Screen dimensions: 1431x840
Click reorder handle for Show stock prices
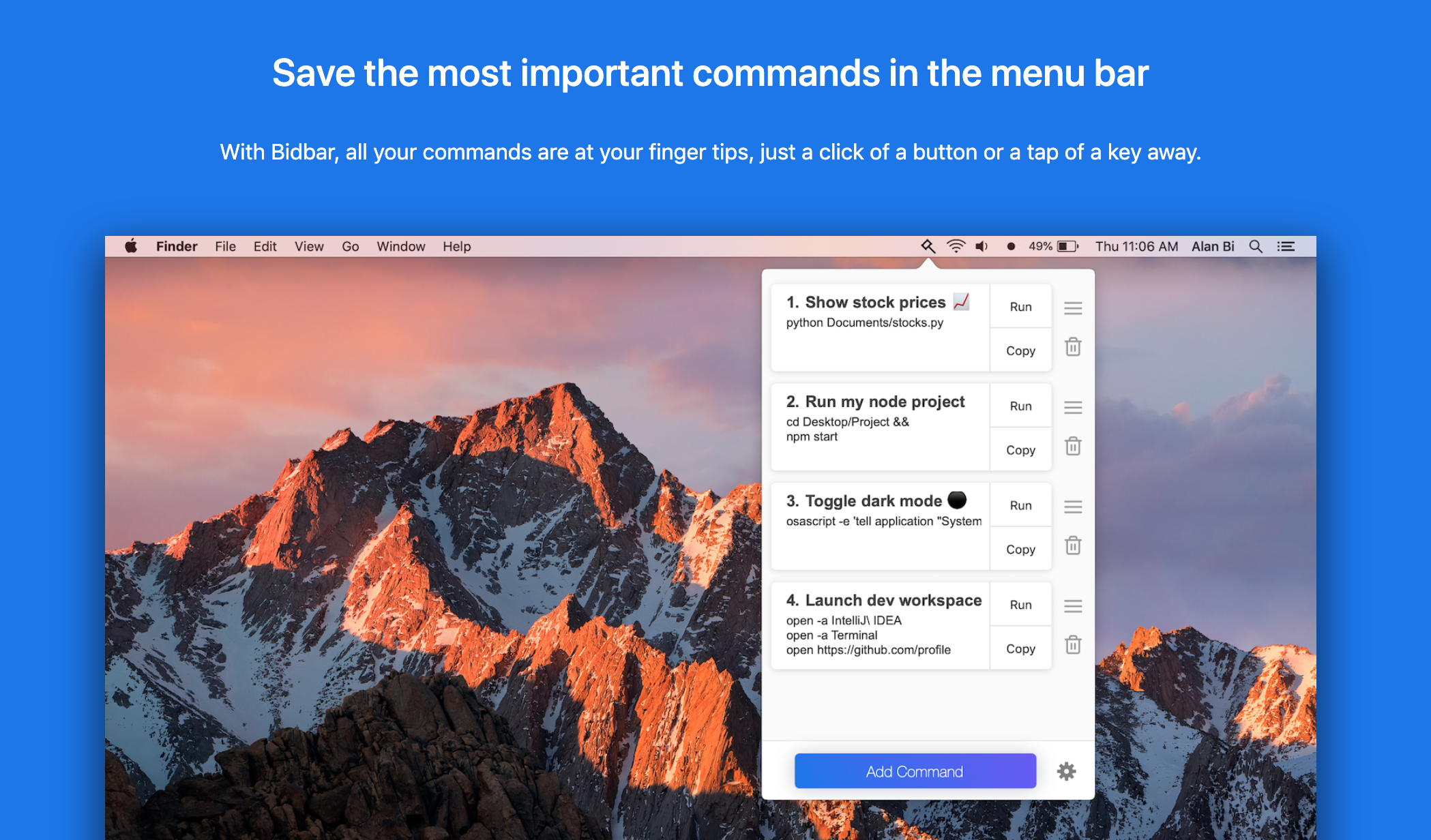click(x=1073, y=308)
